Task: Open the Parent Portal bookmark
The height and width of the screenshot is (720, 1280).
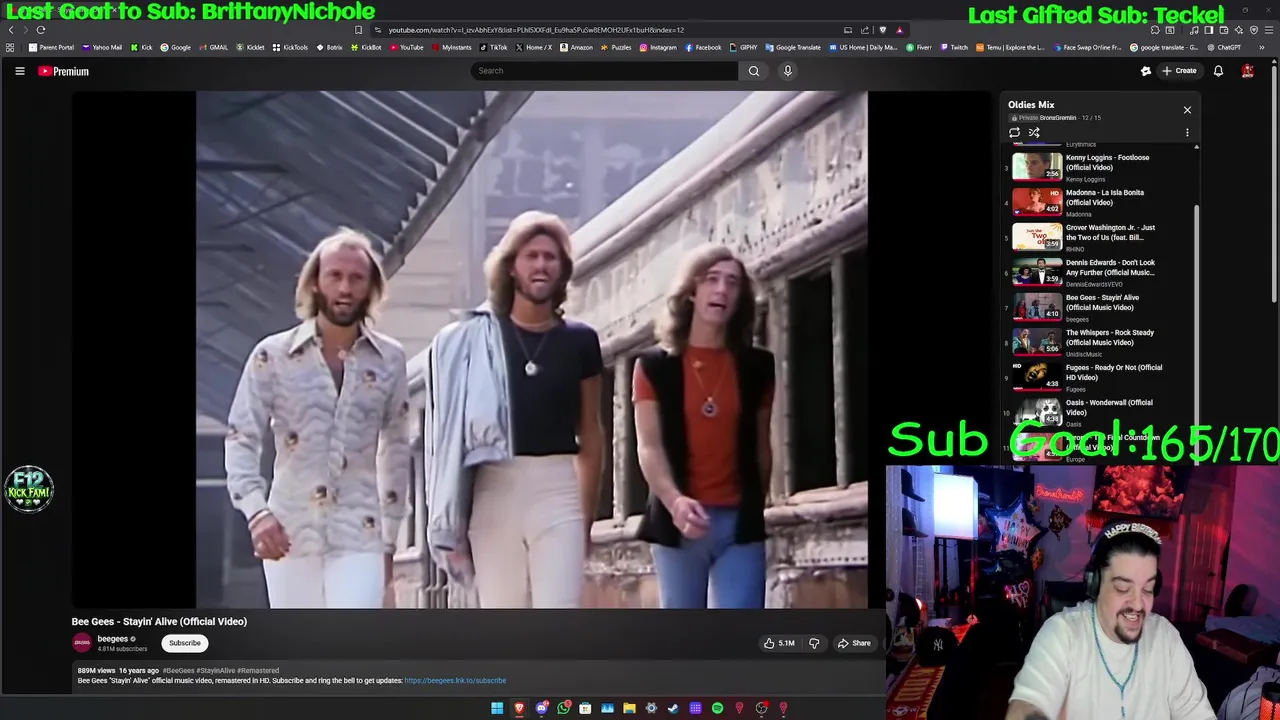Action: pos(52,47)
